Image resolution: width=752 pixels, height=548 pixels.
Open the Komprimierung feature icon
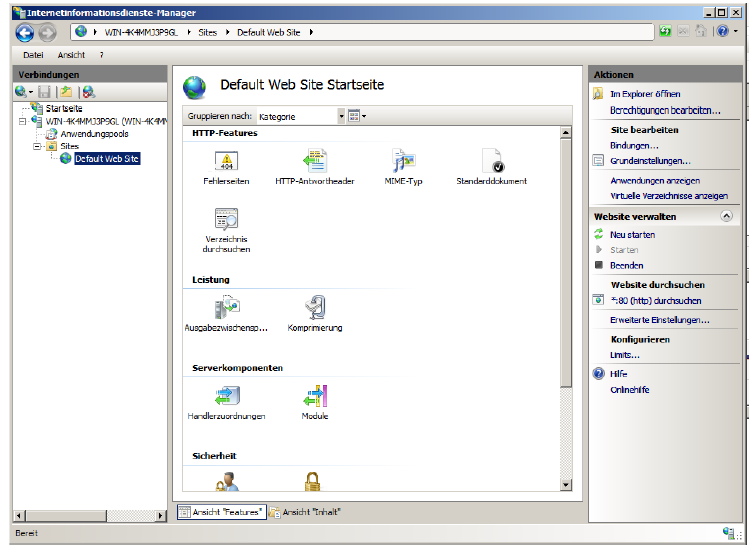(x=314, y=308)
